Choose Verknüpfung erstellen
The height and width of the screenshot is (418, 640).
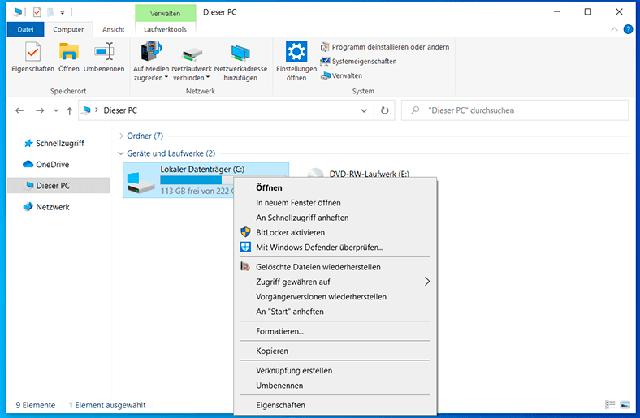pos(336,371)
